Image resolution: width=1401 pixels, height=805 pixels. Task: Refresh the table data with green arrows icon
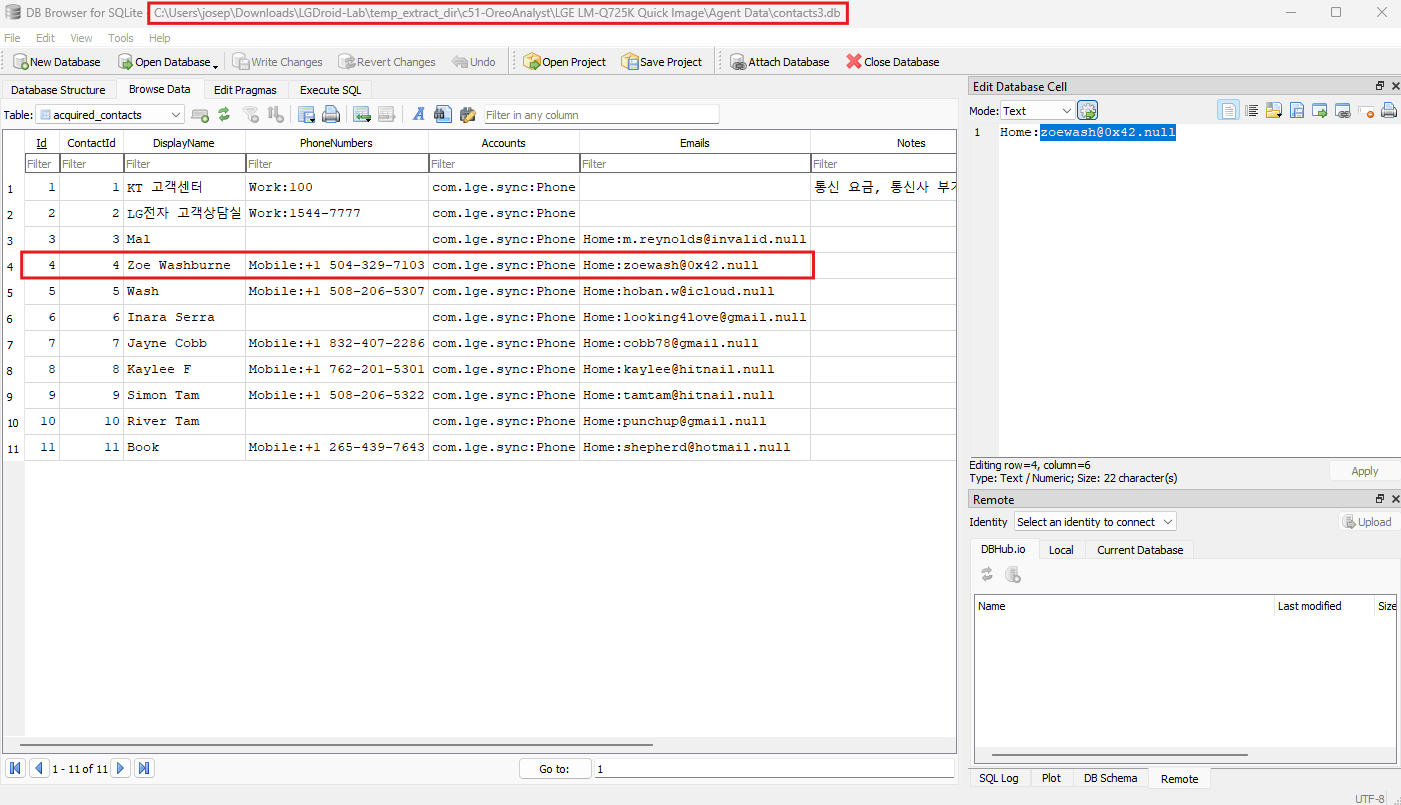[x=224, y=115]
